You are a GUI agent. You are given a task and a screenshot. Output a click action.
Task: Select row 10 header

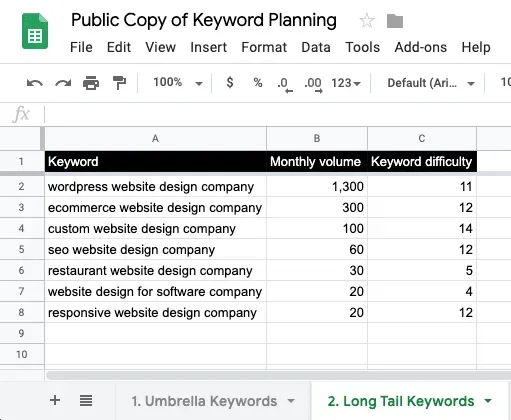(21, 354)
